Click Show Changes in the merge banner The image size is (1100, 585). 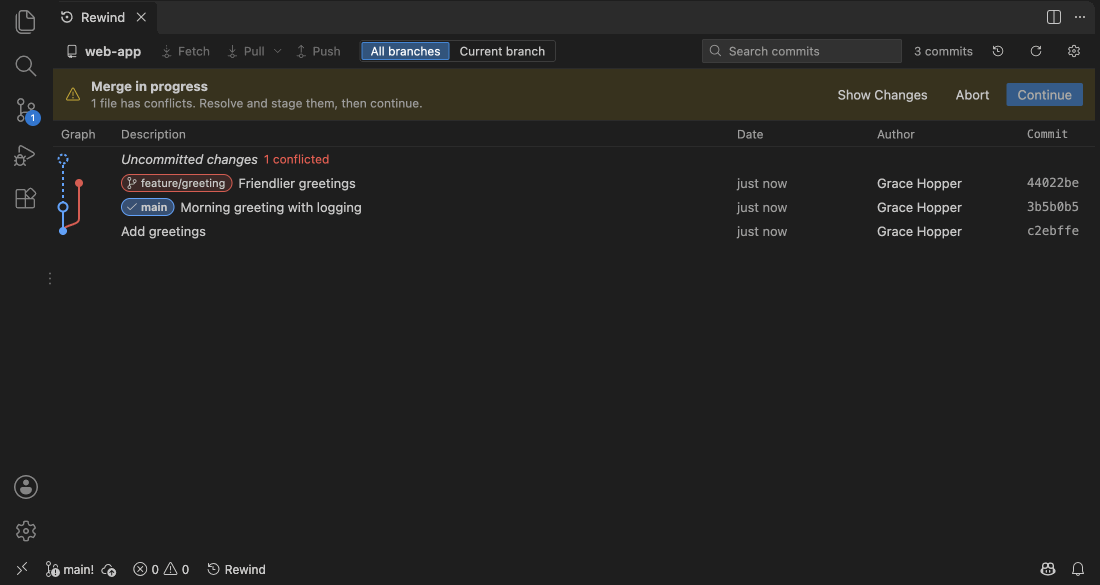tap(883, 95)
